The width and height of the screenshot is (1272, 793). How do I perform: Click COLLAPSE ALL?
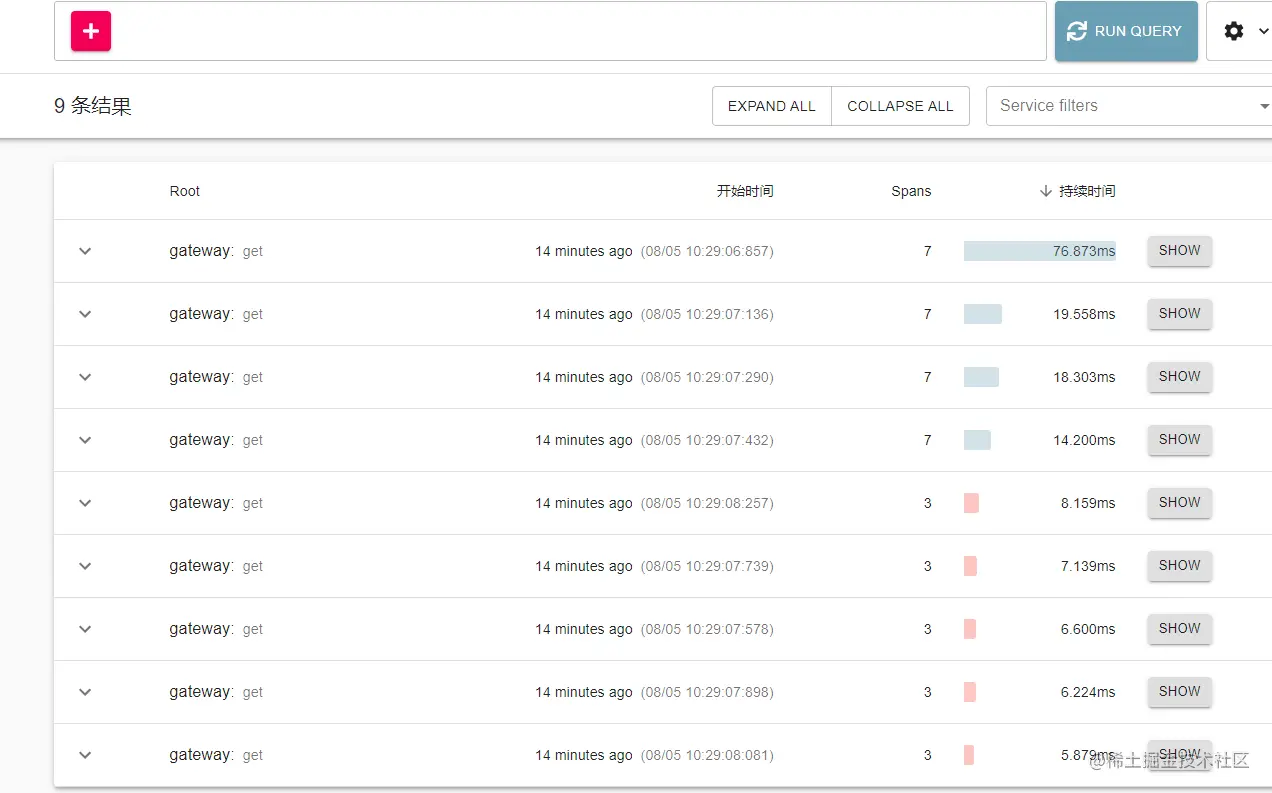[900, 106]
